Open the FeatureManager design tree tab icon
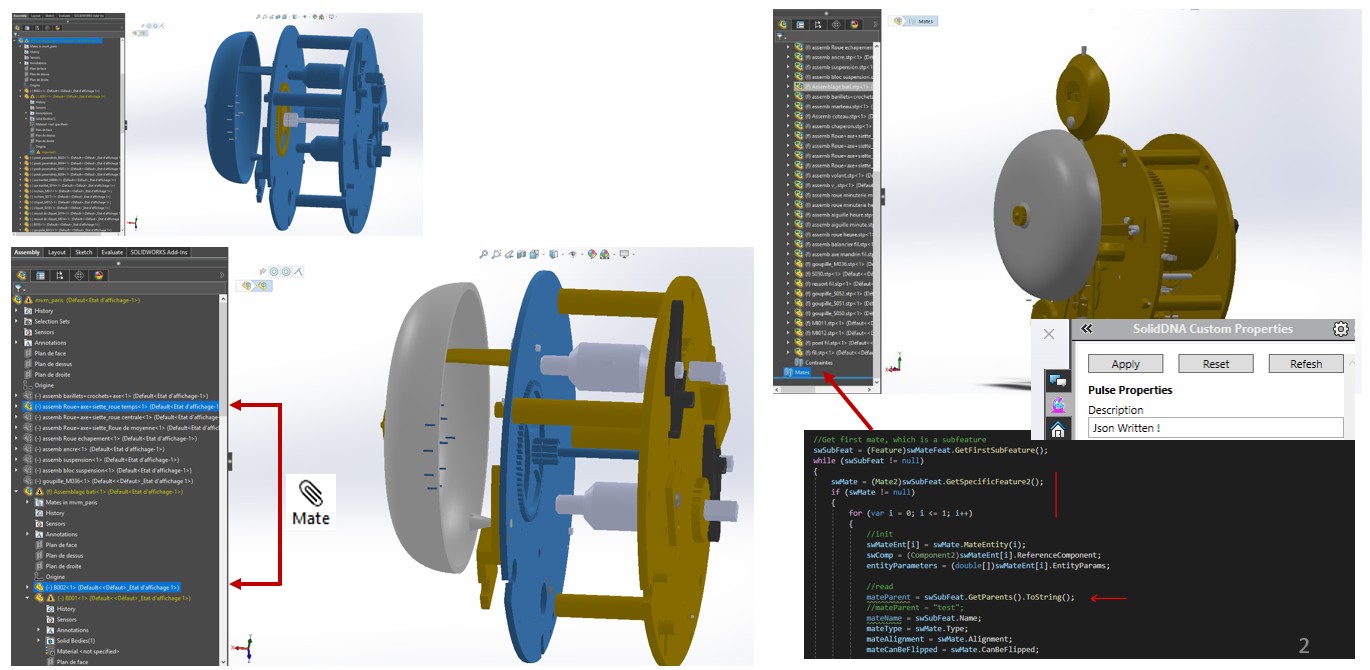 21,275
